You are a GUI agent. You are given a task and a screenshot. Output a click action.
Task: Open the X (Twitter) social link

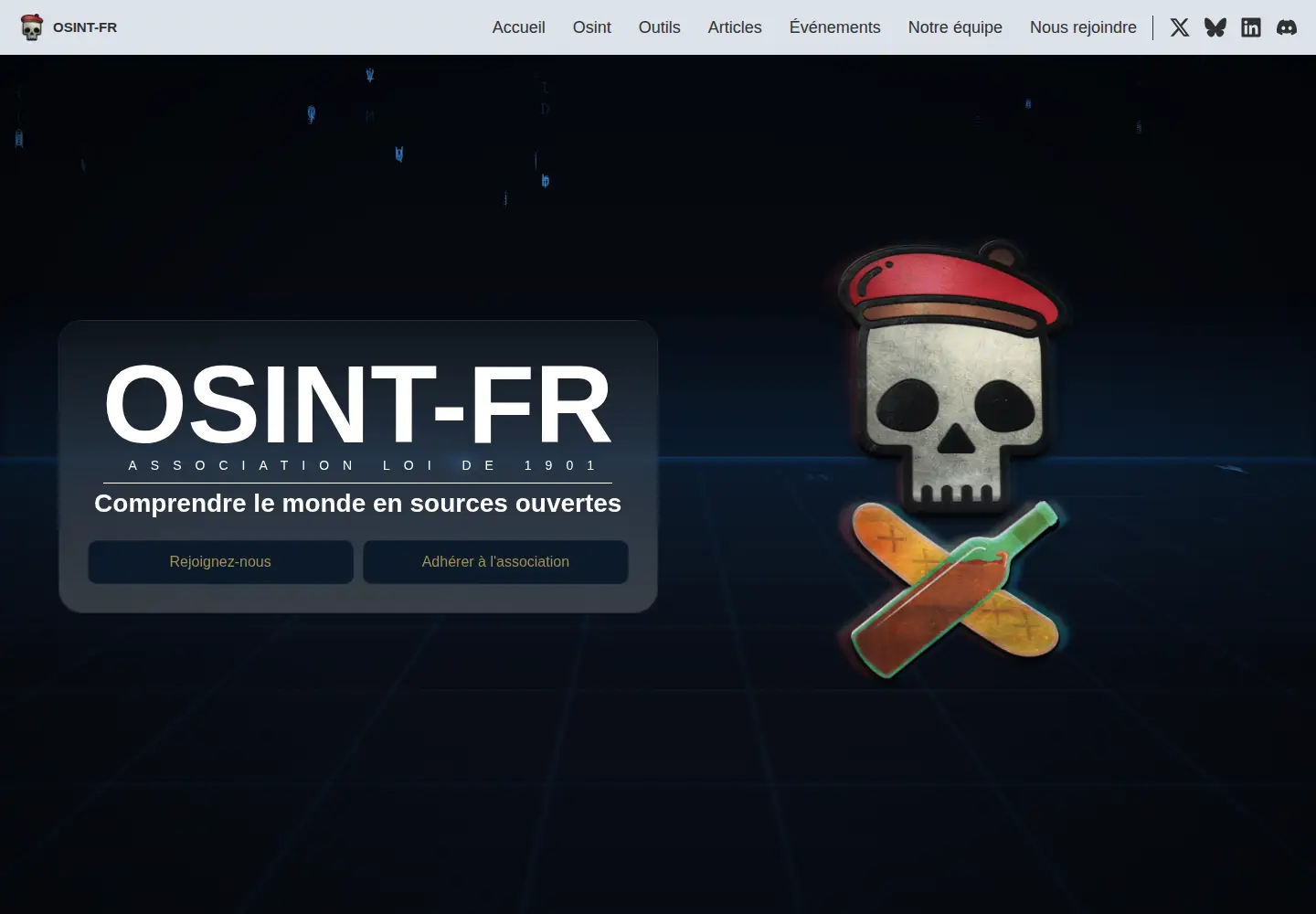[x=1180, y=27]
